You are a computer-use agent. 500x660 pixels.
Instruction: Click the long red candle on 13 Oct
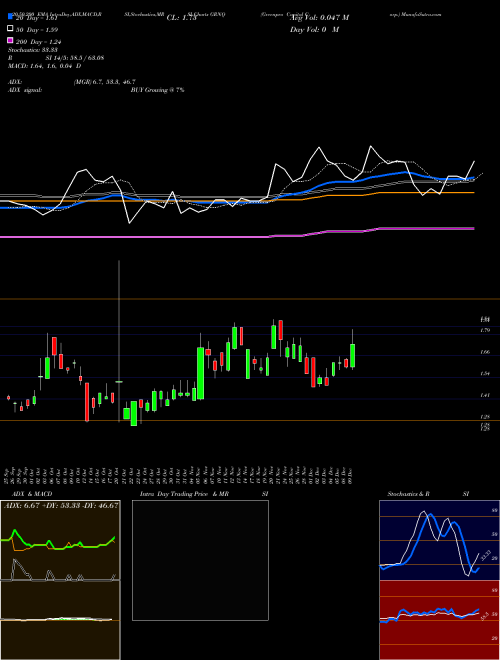(87, 402)
